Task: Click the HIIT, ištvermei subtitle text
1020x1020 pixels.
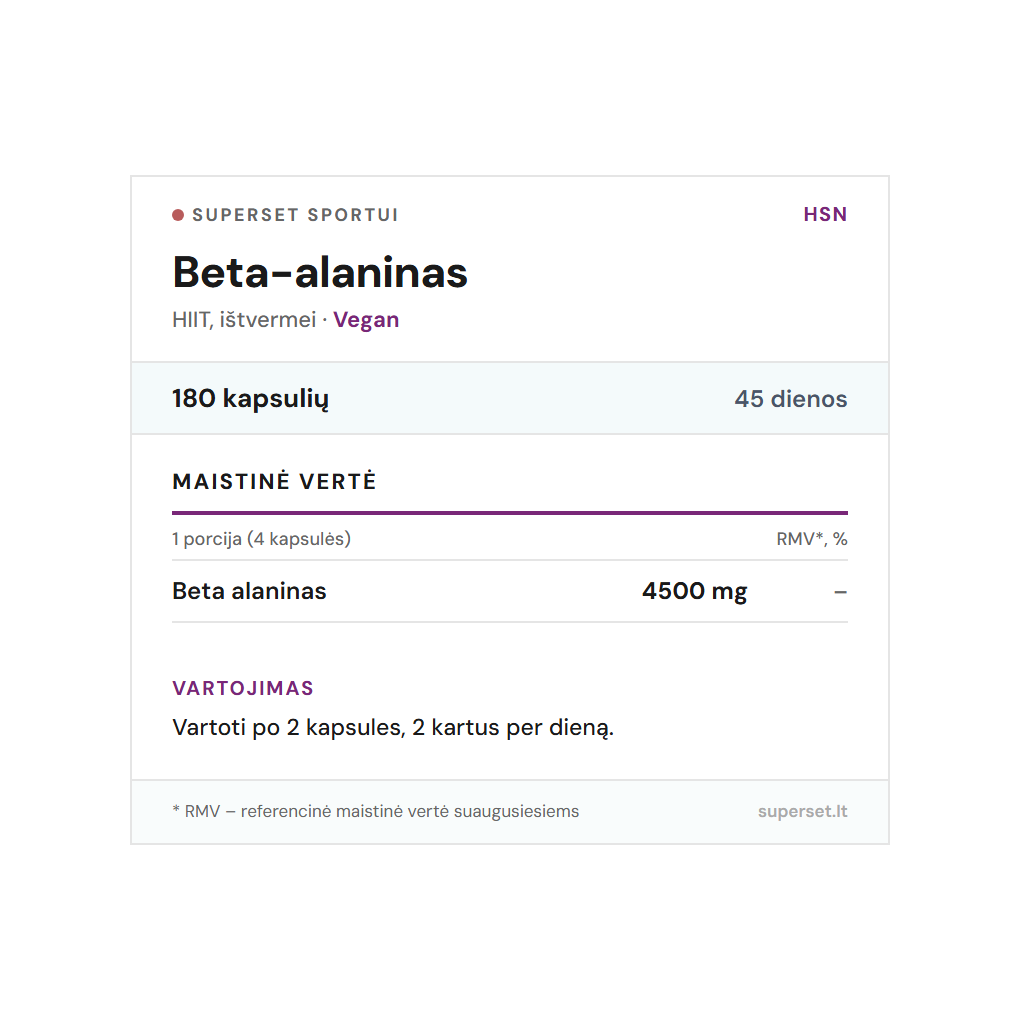Action: point(244,320)
